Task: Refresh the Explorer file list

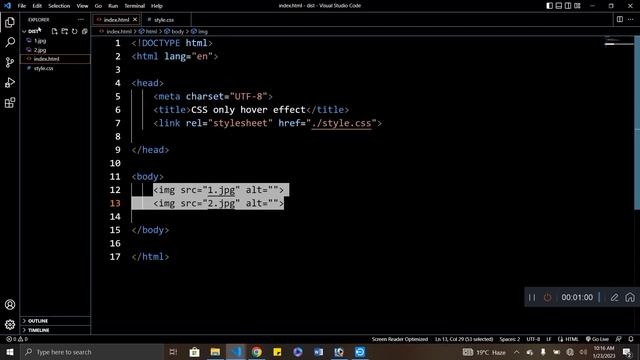Action: (74, 31)
